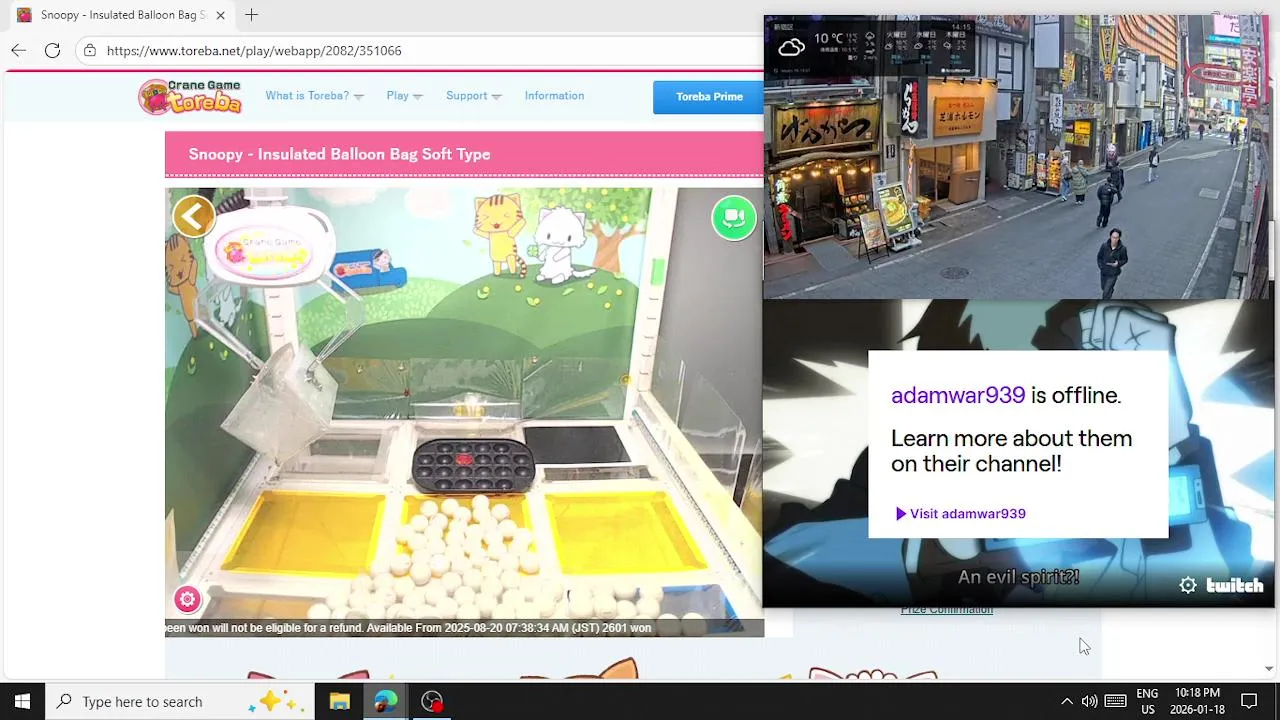The height and width of the screenshot is (720, 1280).
Task: Expand What is Toreba? menu
Action: point(314,96)
